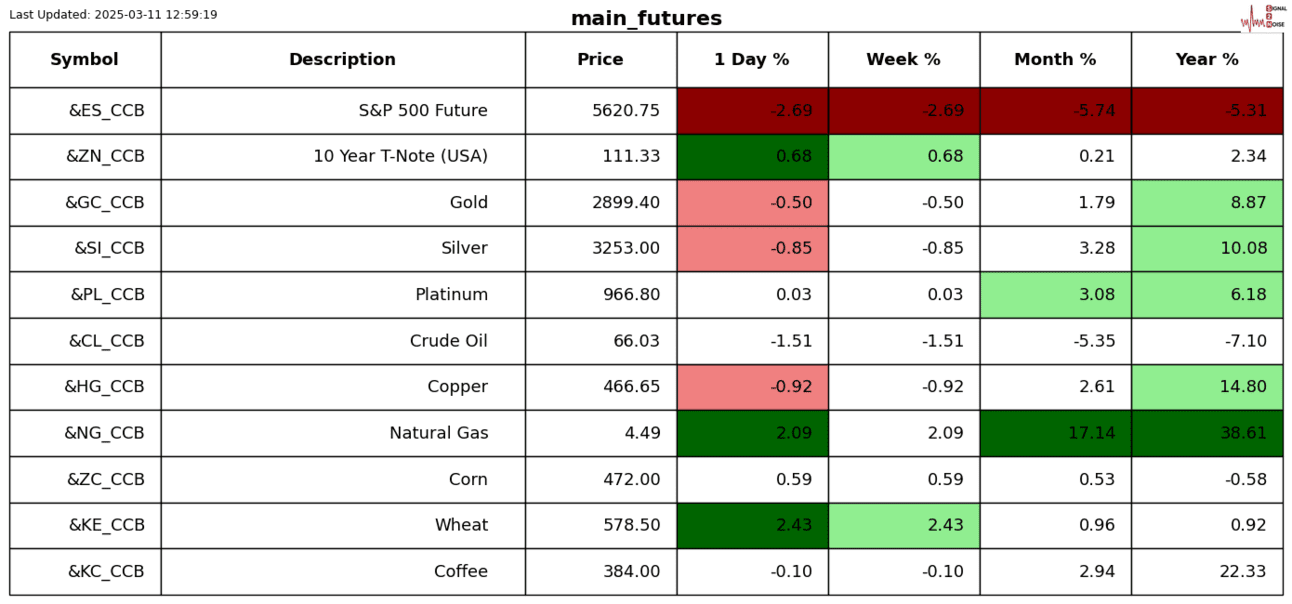This screenshot has width=1292, height=604.
Task: Select the &KC_CCB Coffee symbol cell
Action: (85, 572)
